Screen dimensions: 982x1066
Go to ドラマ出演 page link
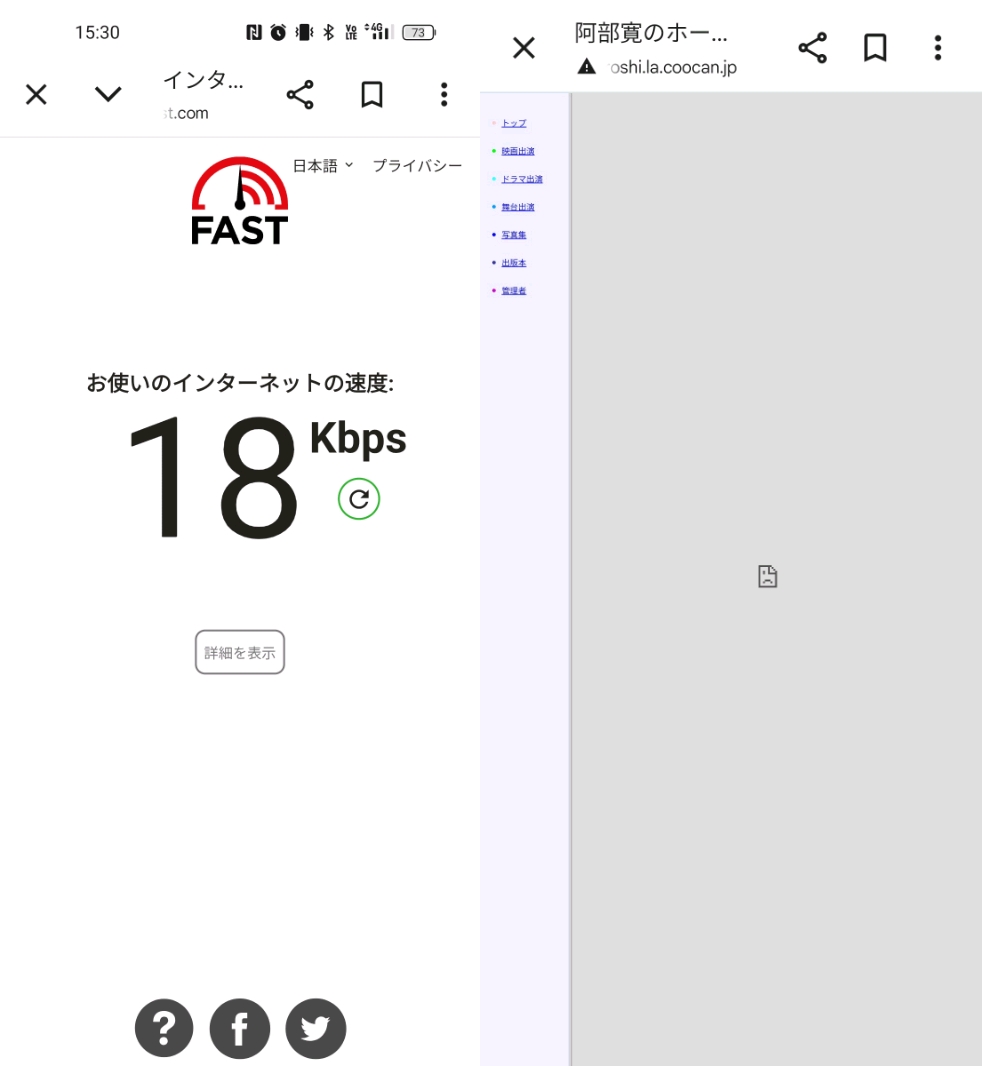pyautogui.click(x=521, y=179)
